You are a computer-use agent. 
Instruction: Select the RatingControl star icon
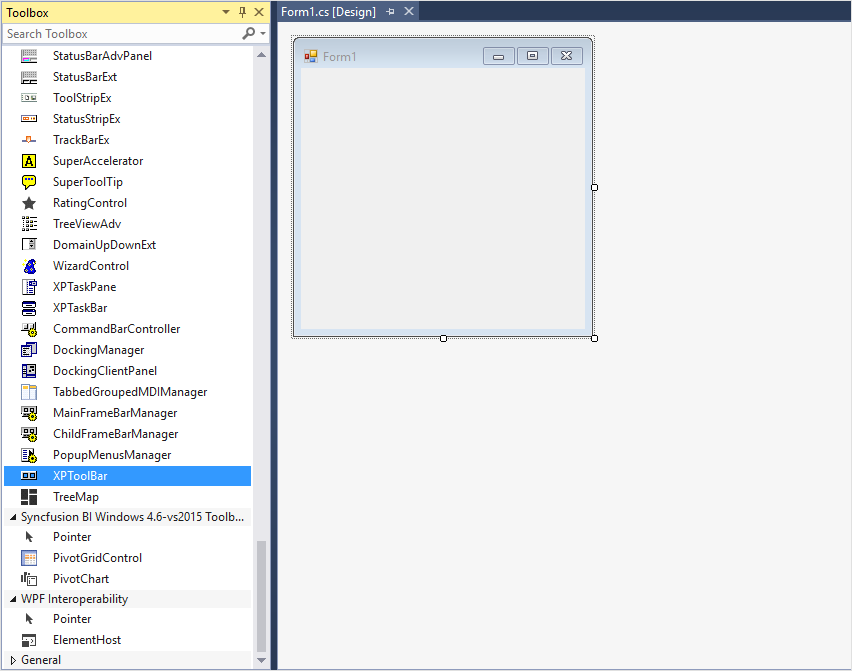(29, 203)
